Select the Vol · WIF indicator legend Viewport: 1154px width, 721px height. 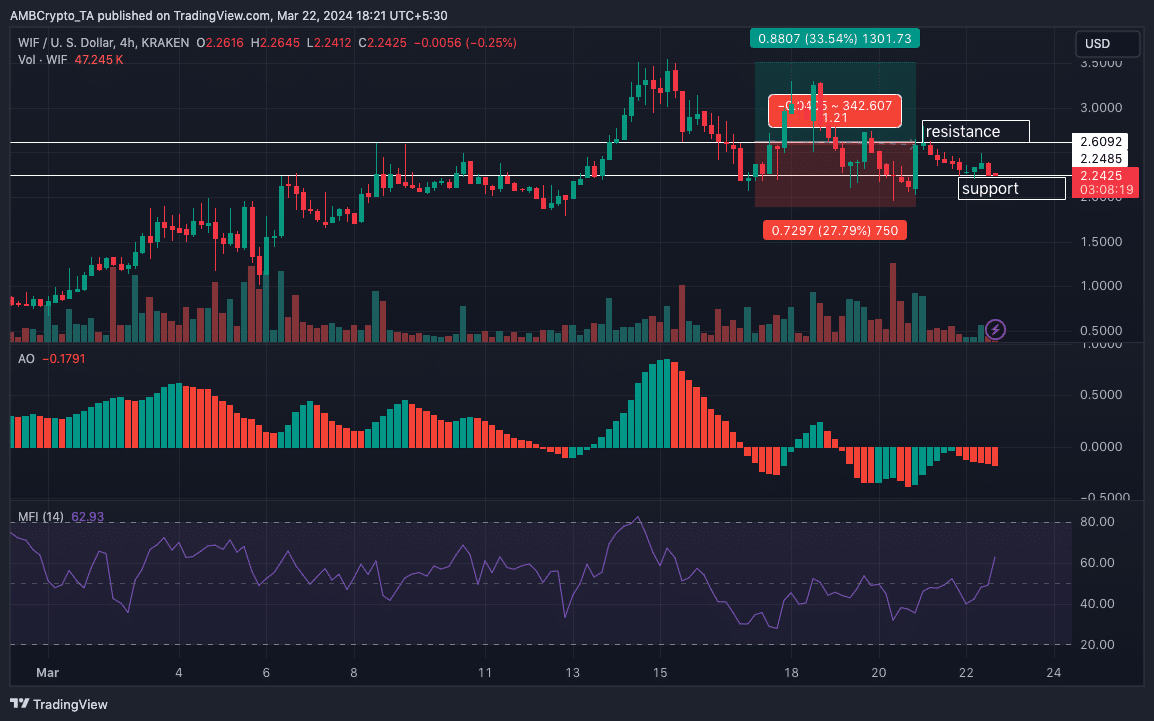pyautogui.click(x=71, y=60)
